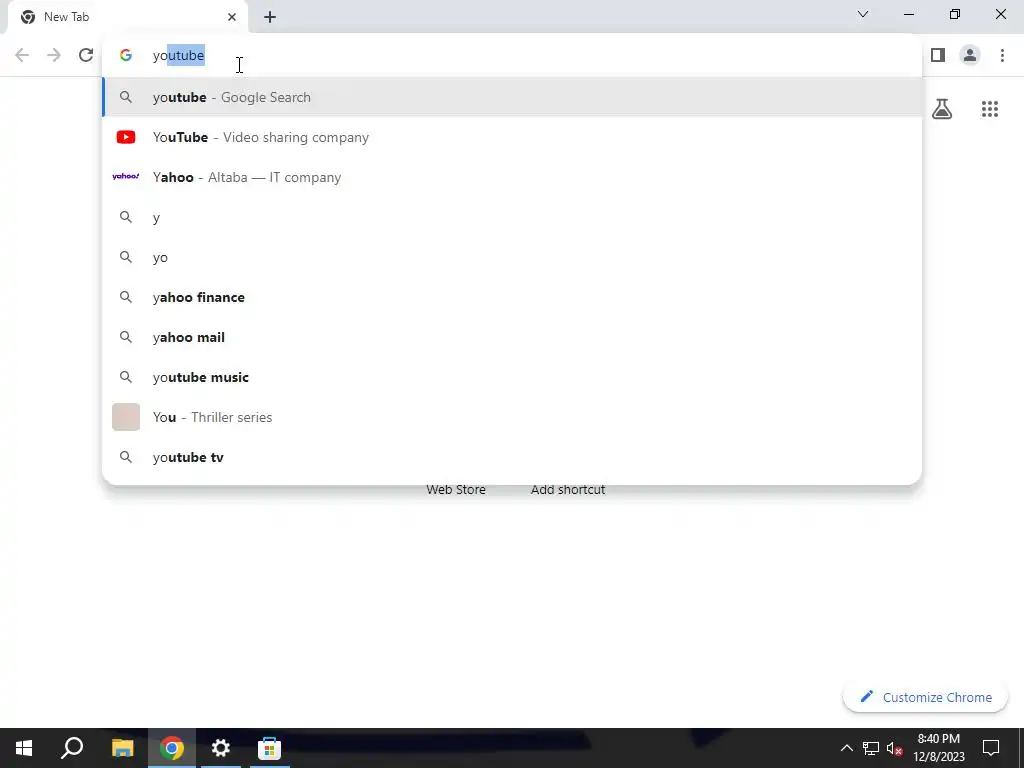Reload the current page
The width and height of the screenshot is (1024, 768).
click(86, 55)
